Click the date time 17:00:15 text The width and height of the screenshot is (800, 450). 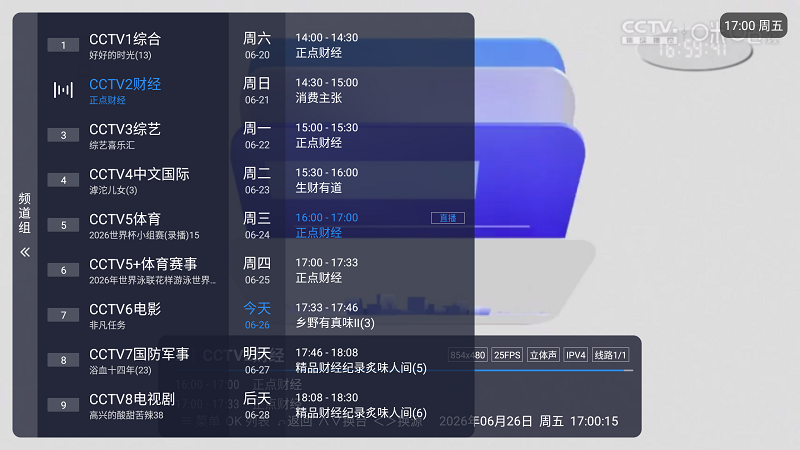click(594, 421)
